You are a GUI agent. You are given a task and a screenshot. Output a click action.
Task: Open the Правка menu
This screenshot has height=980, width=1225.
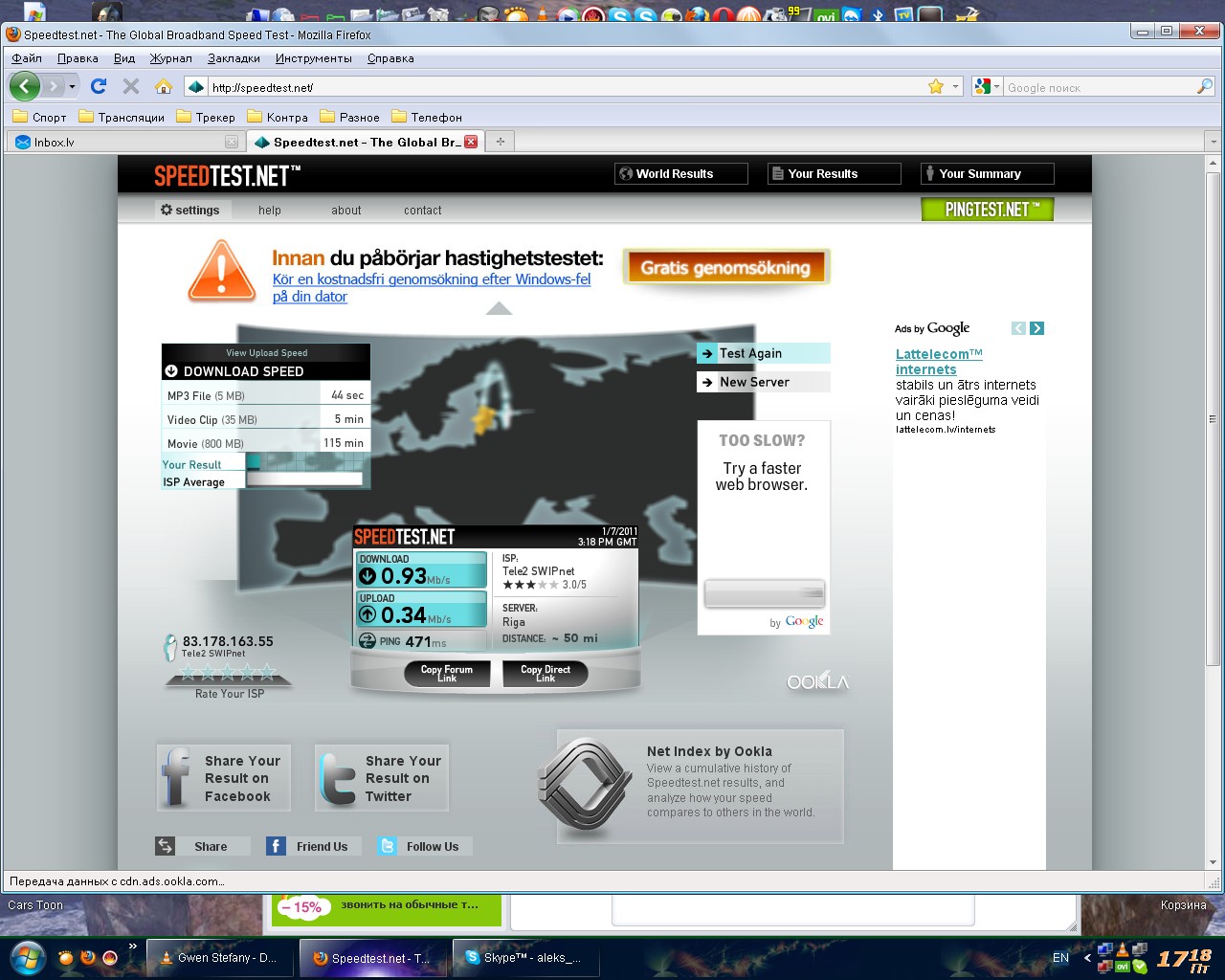coord(78,58)
